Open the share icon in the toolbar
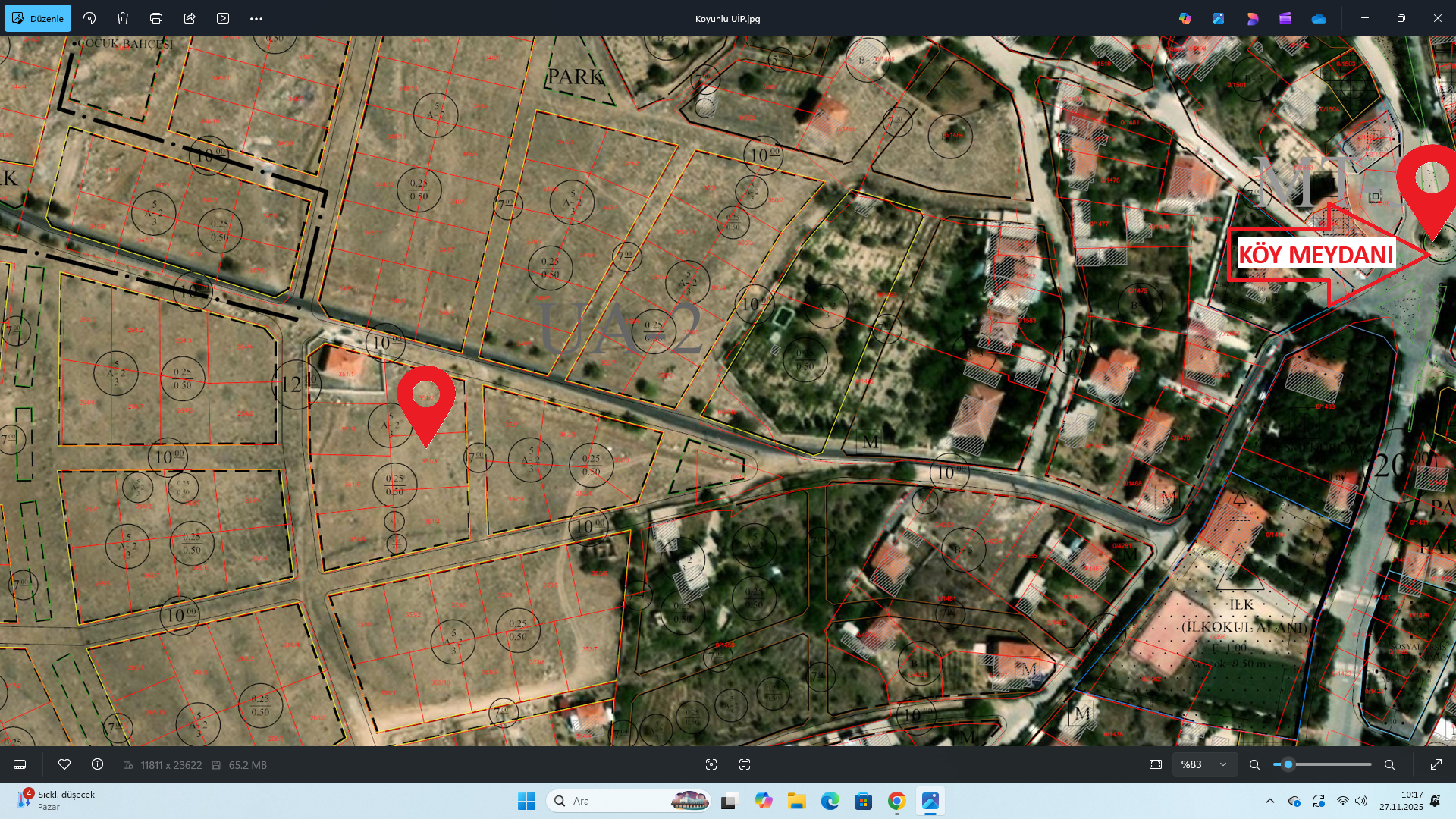This screenshot has width=1456, height=819. (x=190, y=18)
